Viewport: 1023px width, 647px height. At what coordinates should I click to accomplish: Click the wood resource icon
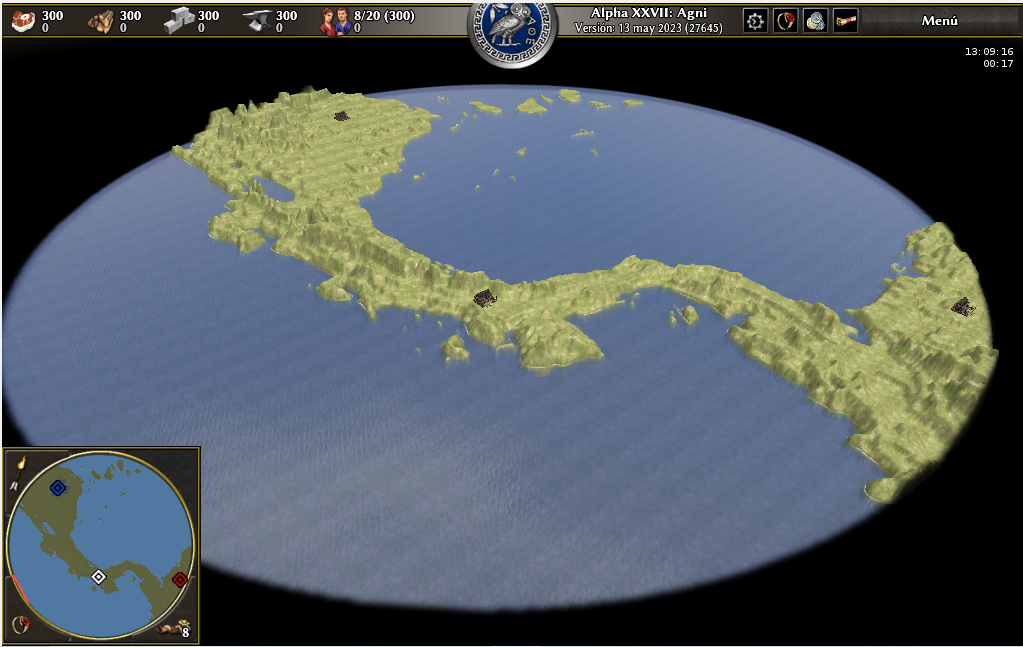pos(100,21)
